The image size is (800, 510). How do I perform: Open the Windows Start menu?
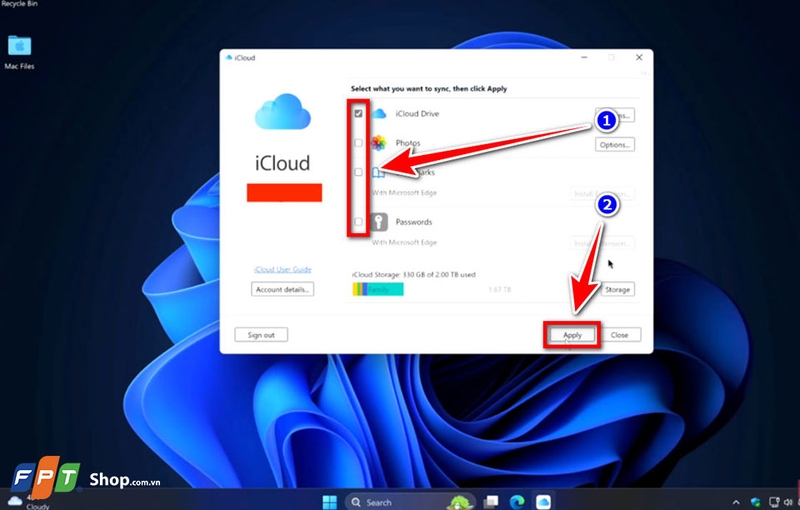point(330,502)
